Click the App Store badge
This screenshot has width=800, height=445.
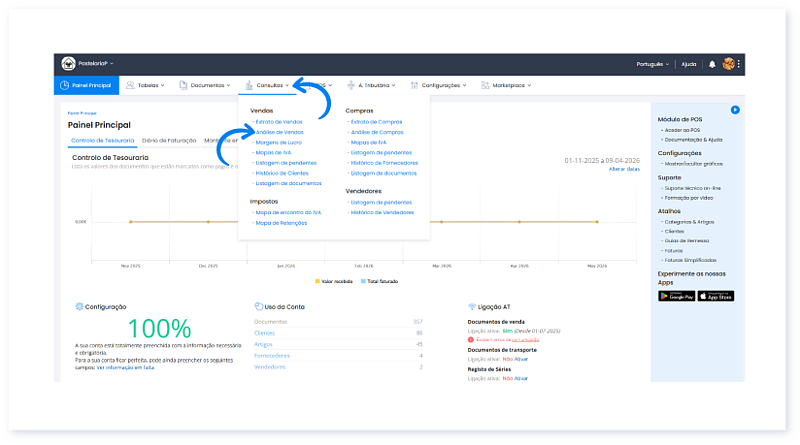coord(716,296)
